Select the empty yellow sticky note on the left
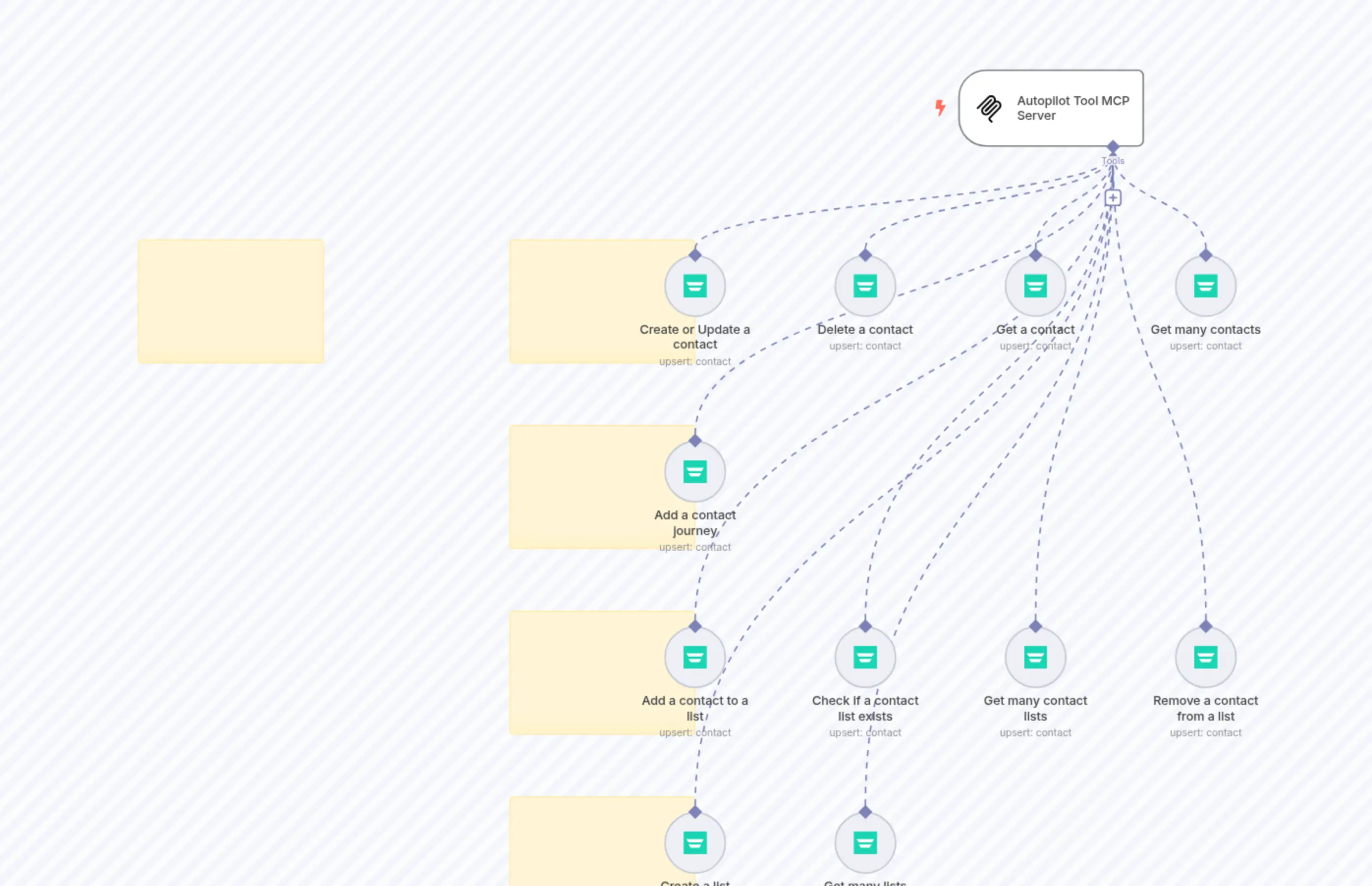Screen dimensions: 1372x886 click(231, 300)
